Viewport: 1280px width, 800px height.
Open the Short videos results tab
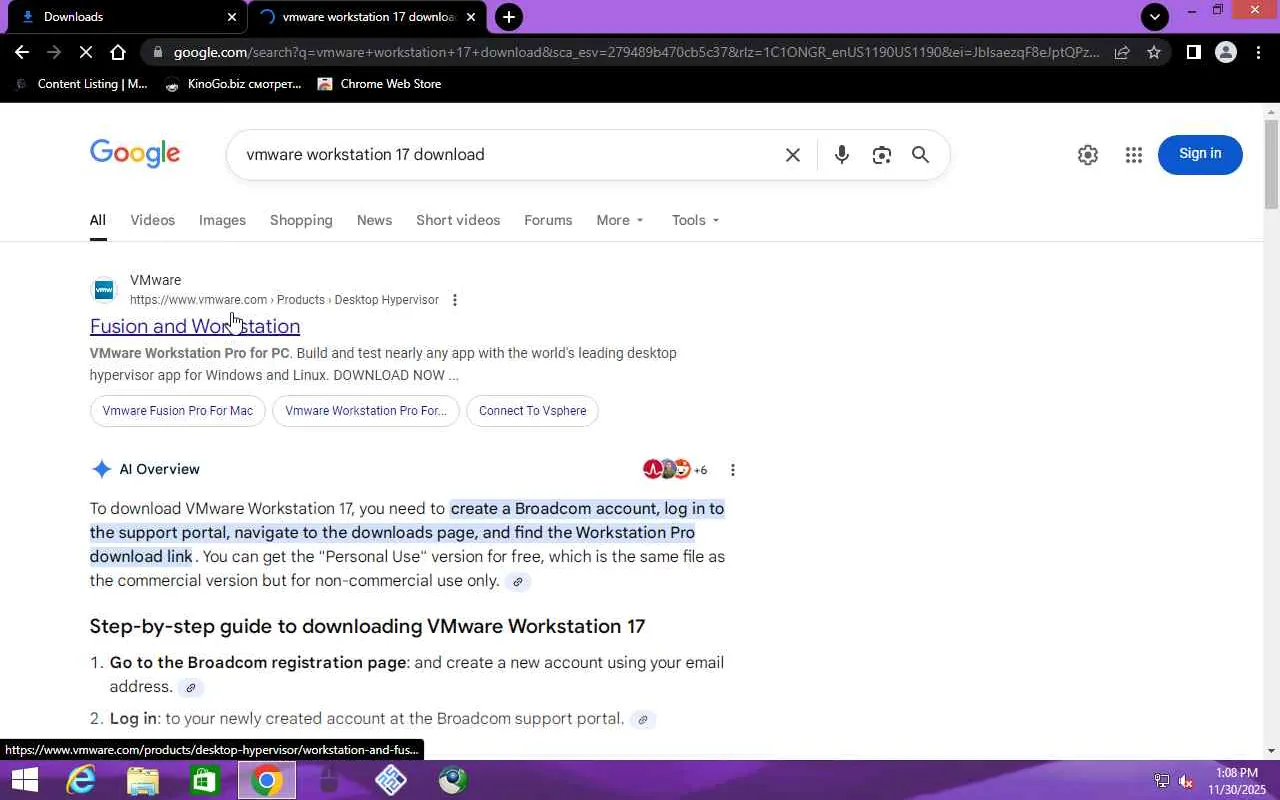point(458,220)
